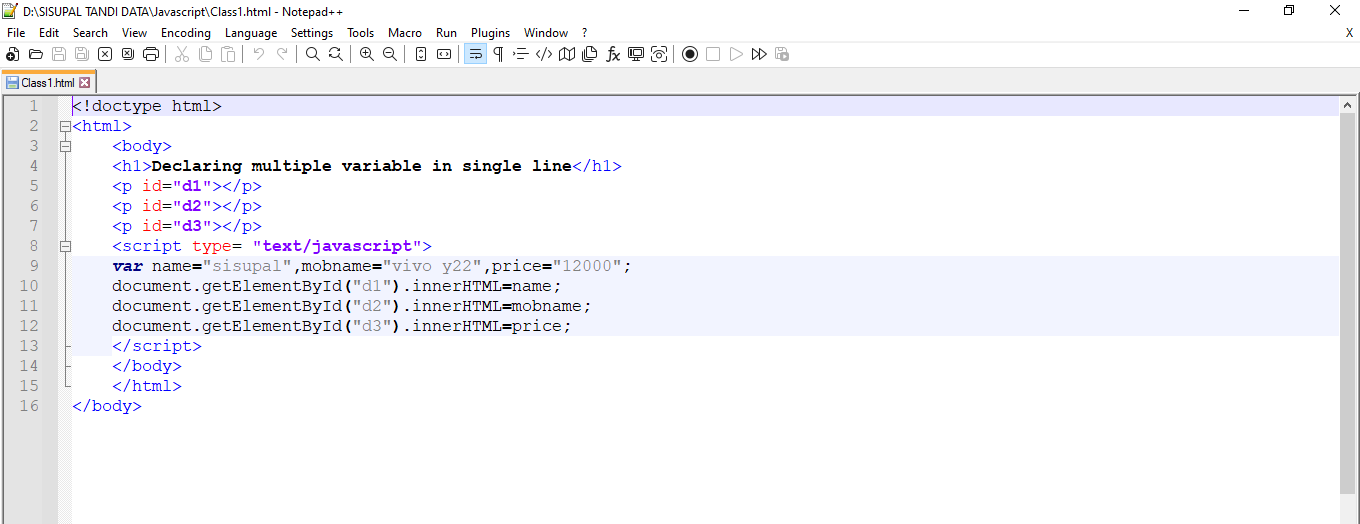1360x524 pixels.
Task: Click the New file icon
Action: (13, 54)
